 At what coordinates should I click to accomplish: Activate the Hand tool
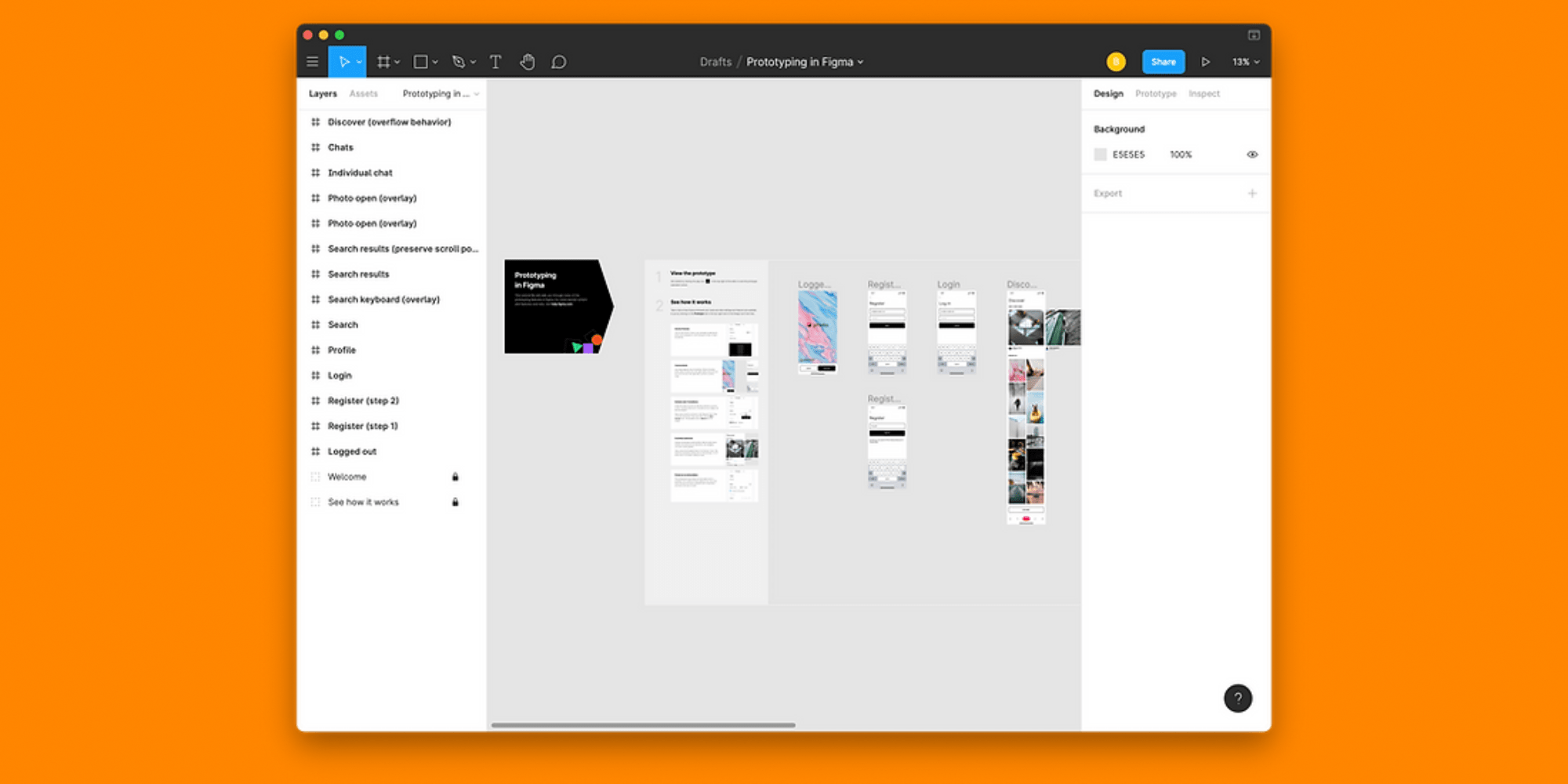tap(527, 61)
